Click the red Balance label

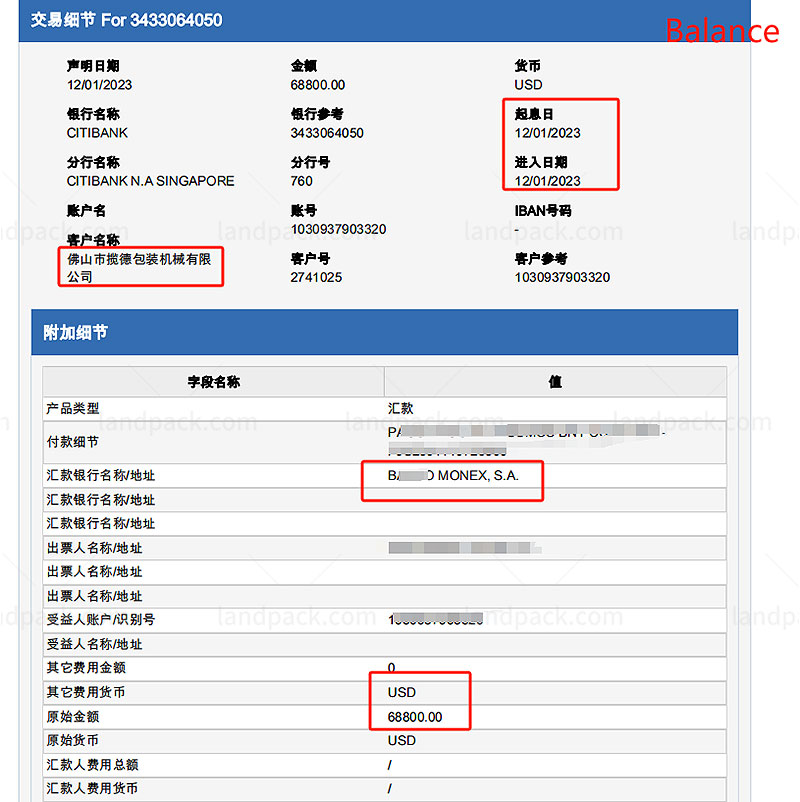pos(722,30)
